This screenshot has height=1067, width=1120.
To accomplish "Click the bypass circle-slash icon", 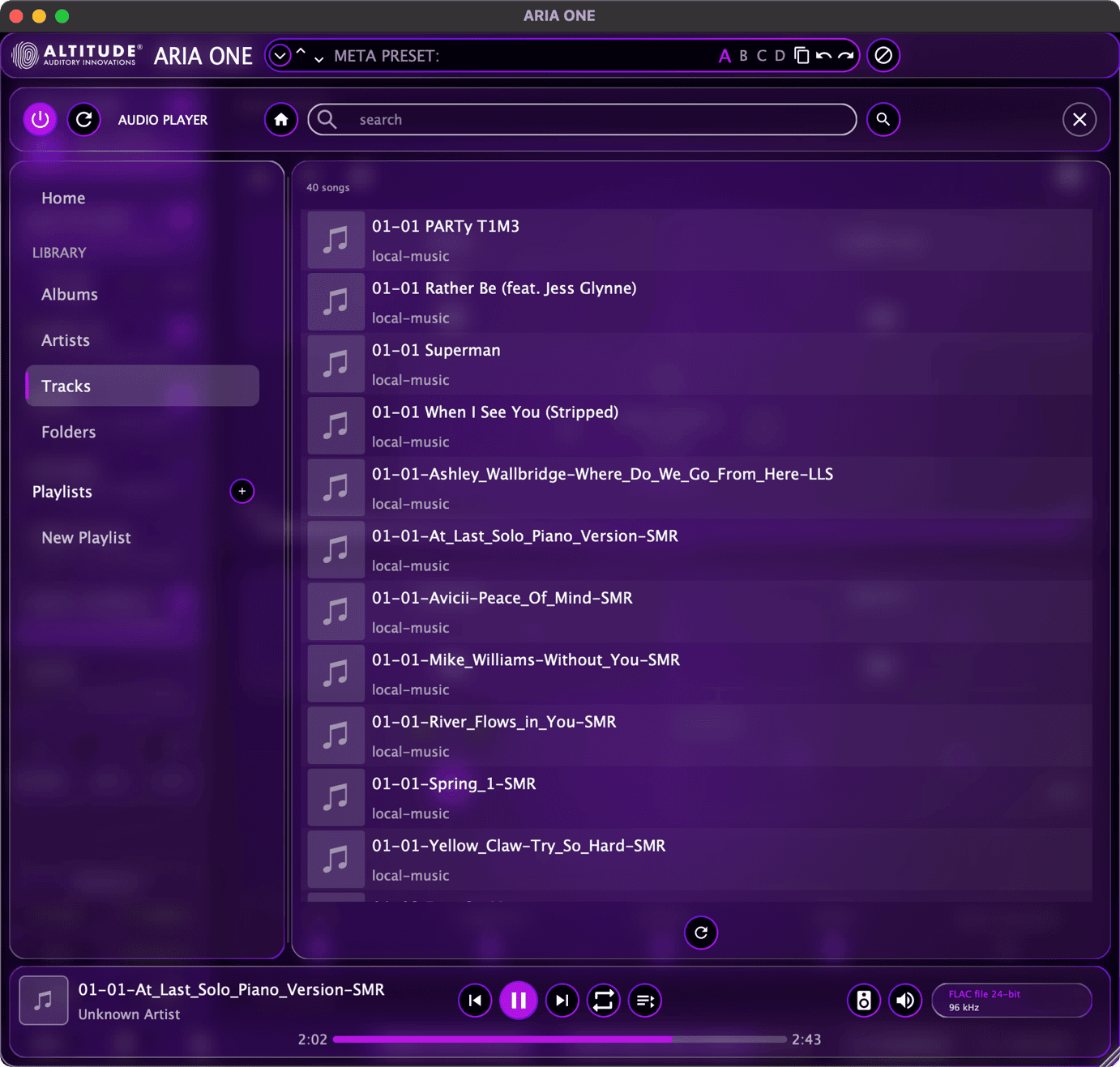I will tap(883, 55).
